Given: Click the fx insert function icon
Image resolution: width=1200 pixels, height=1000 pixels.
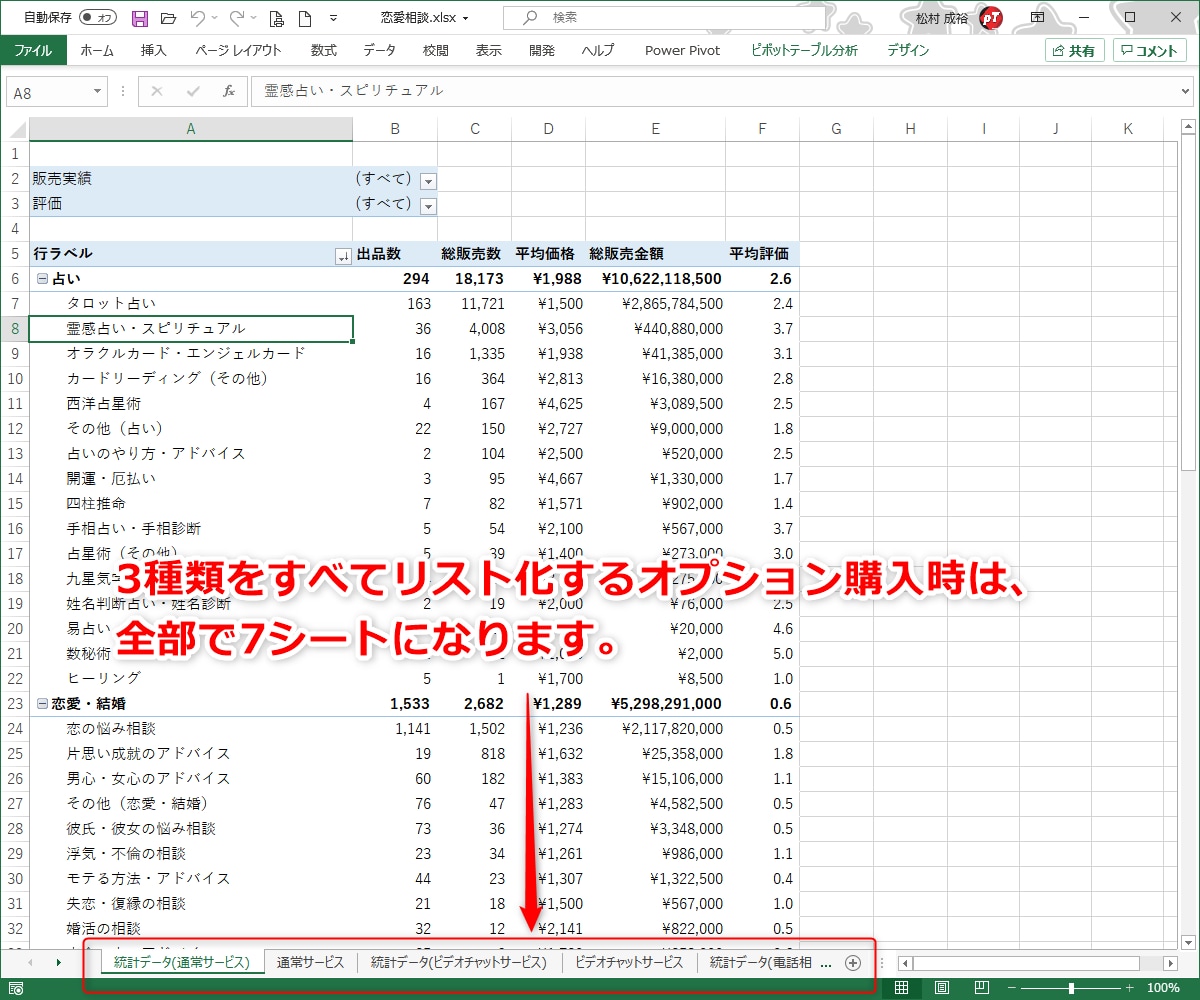Looking at the screenshot, I should coord(229,91).
